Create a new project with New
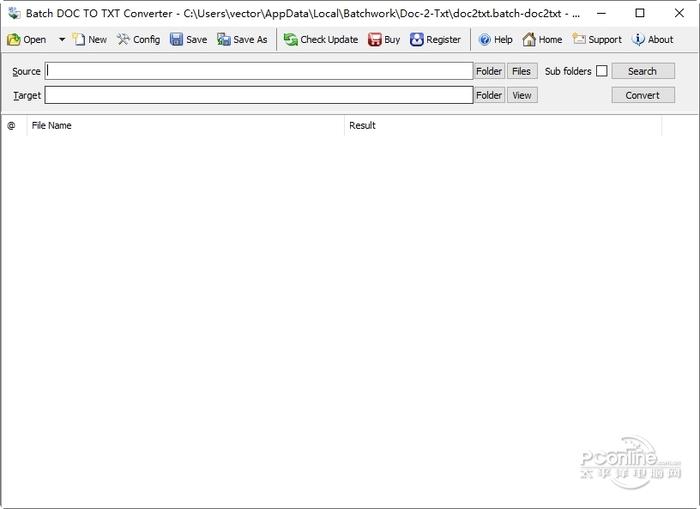The width and height of the screenshot is (700, 509). (x=90, y=40)
